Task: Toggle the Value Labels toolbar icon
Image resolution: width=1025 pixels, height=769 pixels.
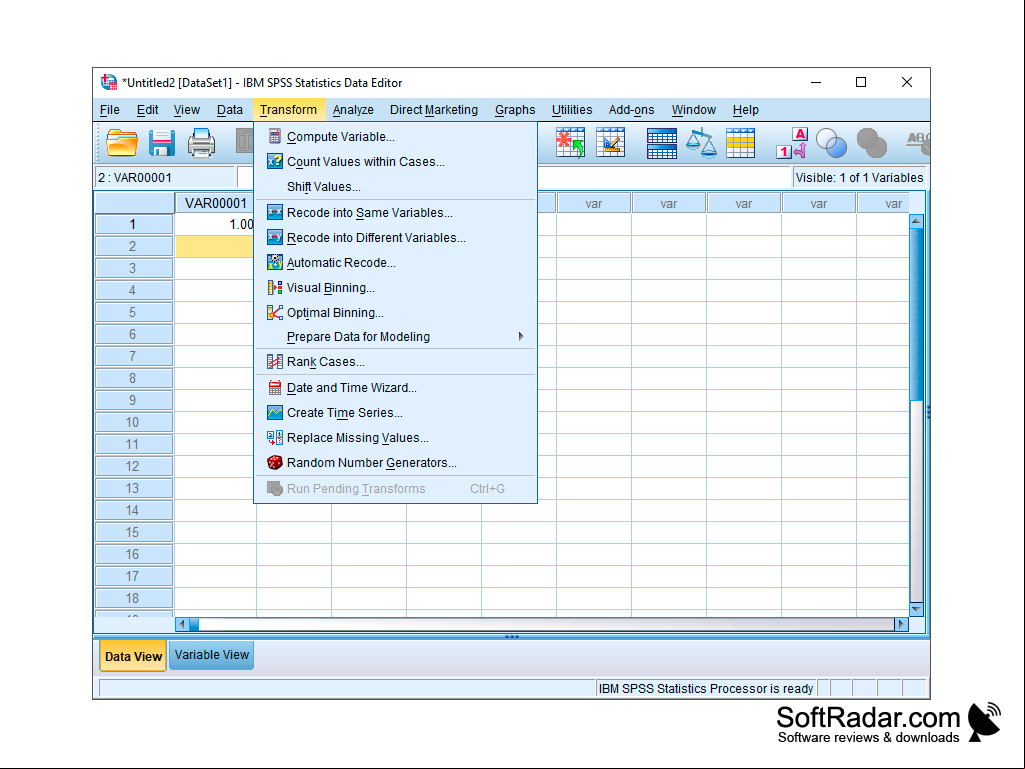Action: click(x=792, y=143)
